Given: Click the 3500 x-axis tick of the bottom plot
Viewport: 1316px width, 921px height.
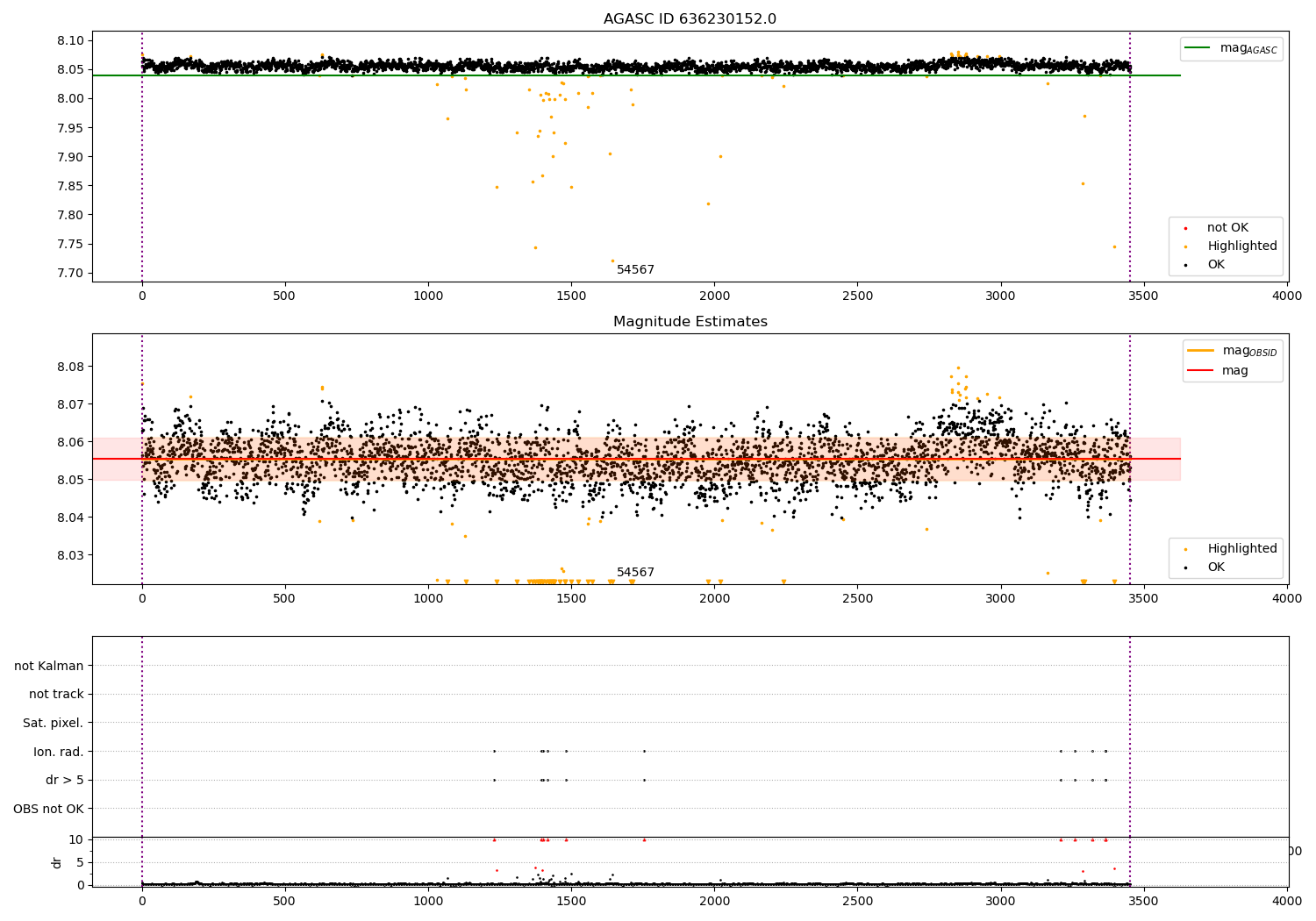Looking at the screenshot, I should click(x=1144, y=901).
